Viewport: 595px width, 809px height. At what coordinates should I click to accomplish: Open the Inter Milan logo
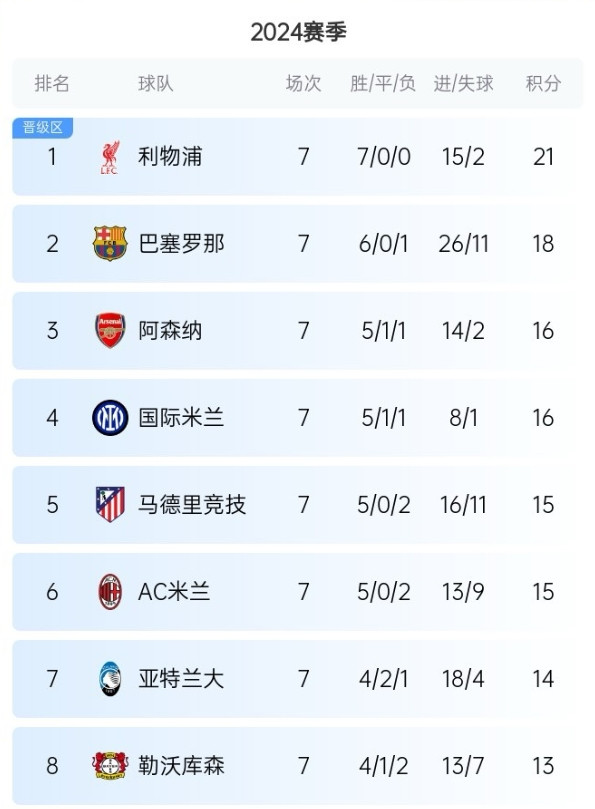tap(110, 417)
